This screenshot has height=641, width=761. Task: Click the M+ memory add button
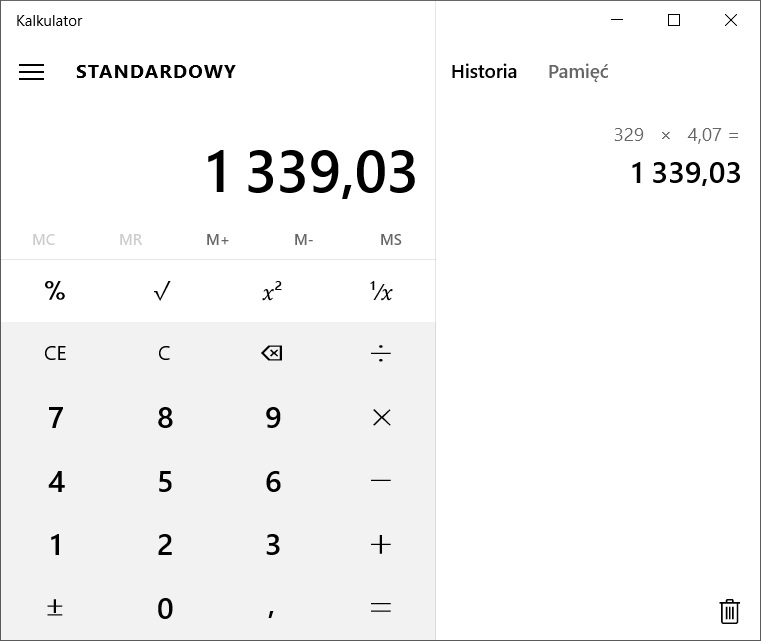(218, 240)
